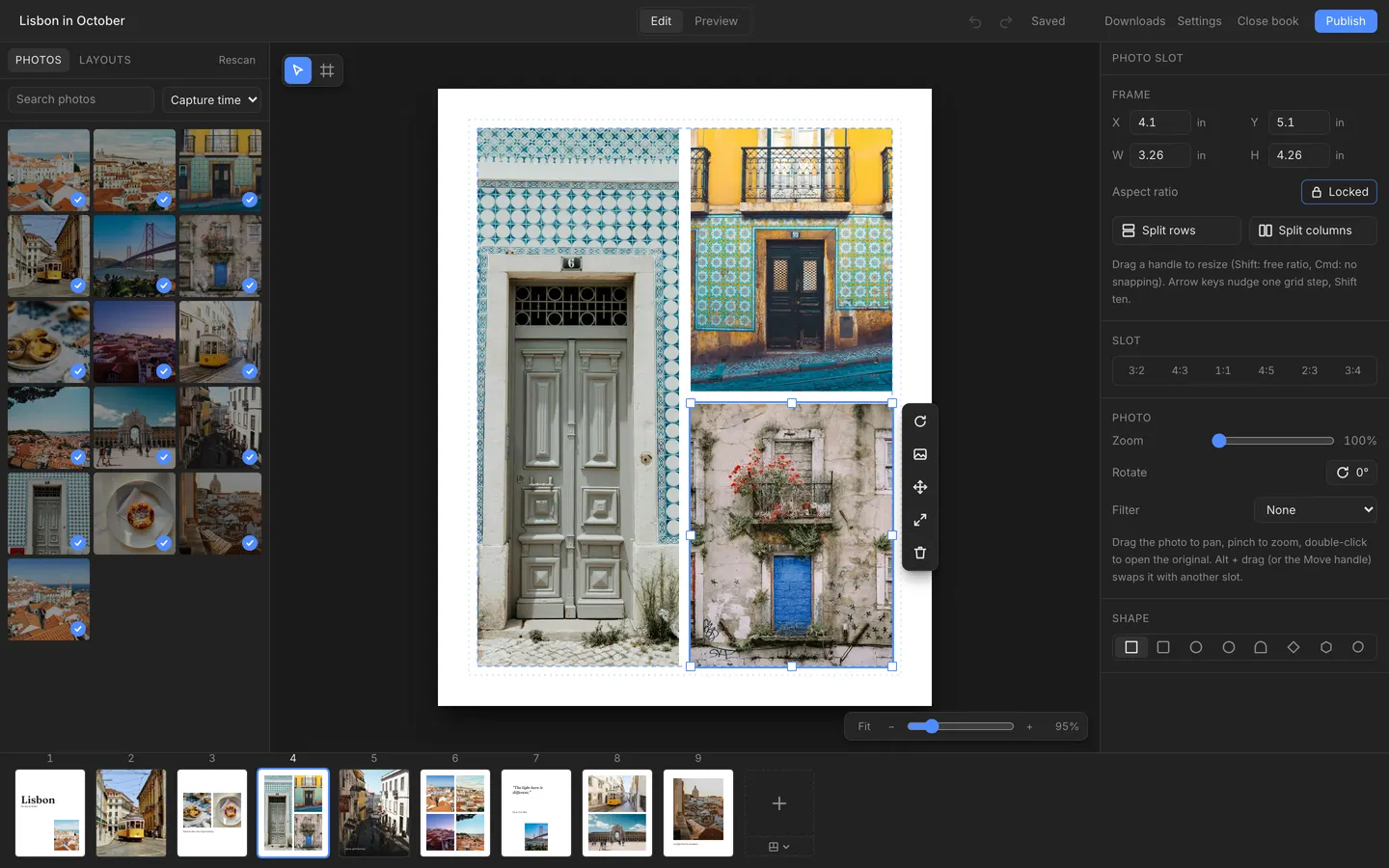The height and width of the screenshot is (868, 1389).
Task: Click replace photo icon in floating toolbar
Action: 920,454
